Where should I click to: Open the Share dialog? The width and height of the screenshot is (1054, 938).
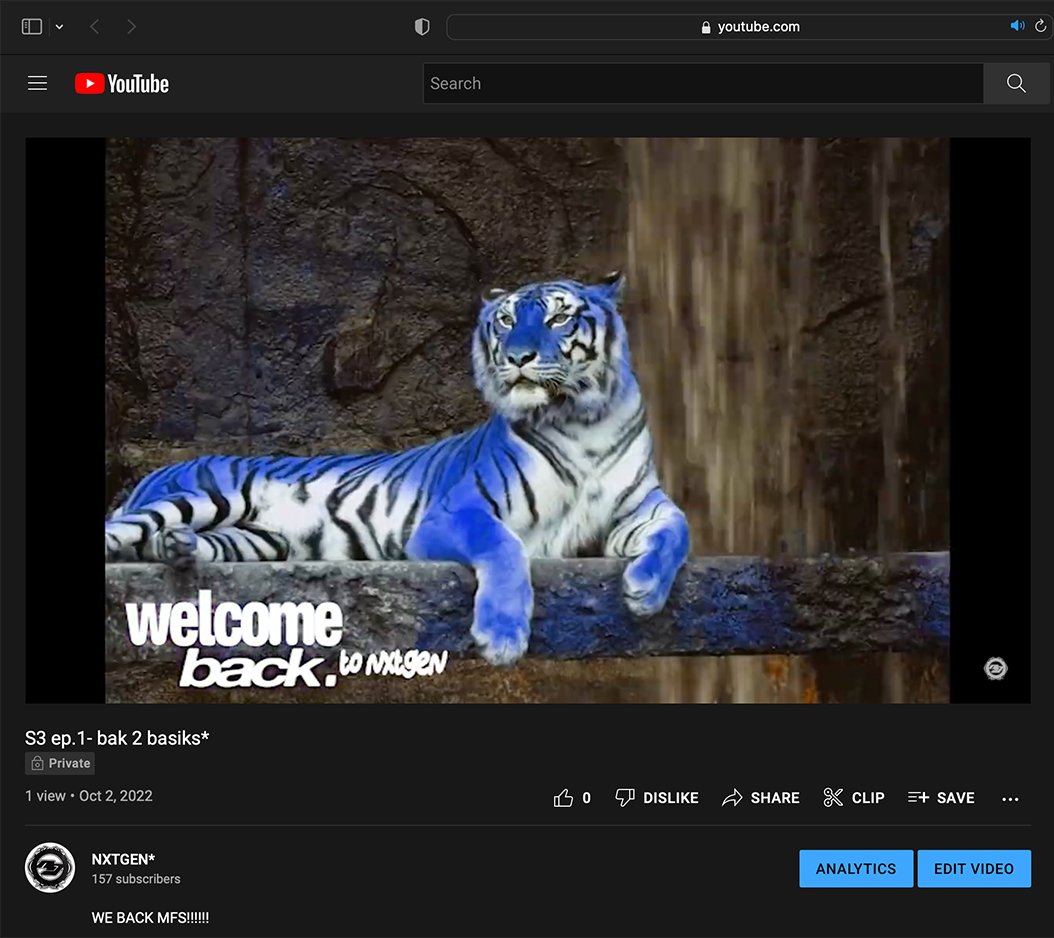tap(760, 797)
